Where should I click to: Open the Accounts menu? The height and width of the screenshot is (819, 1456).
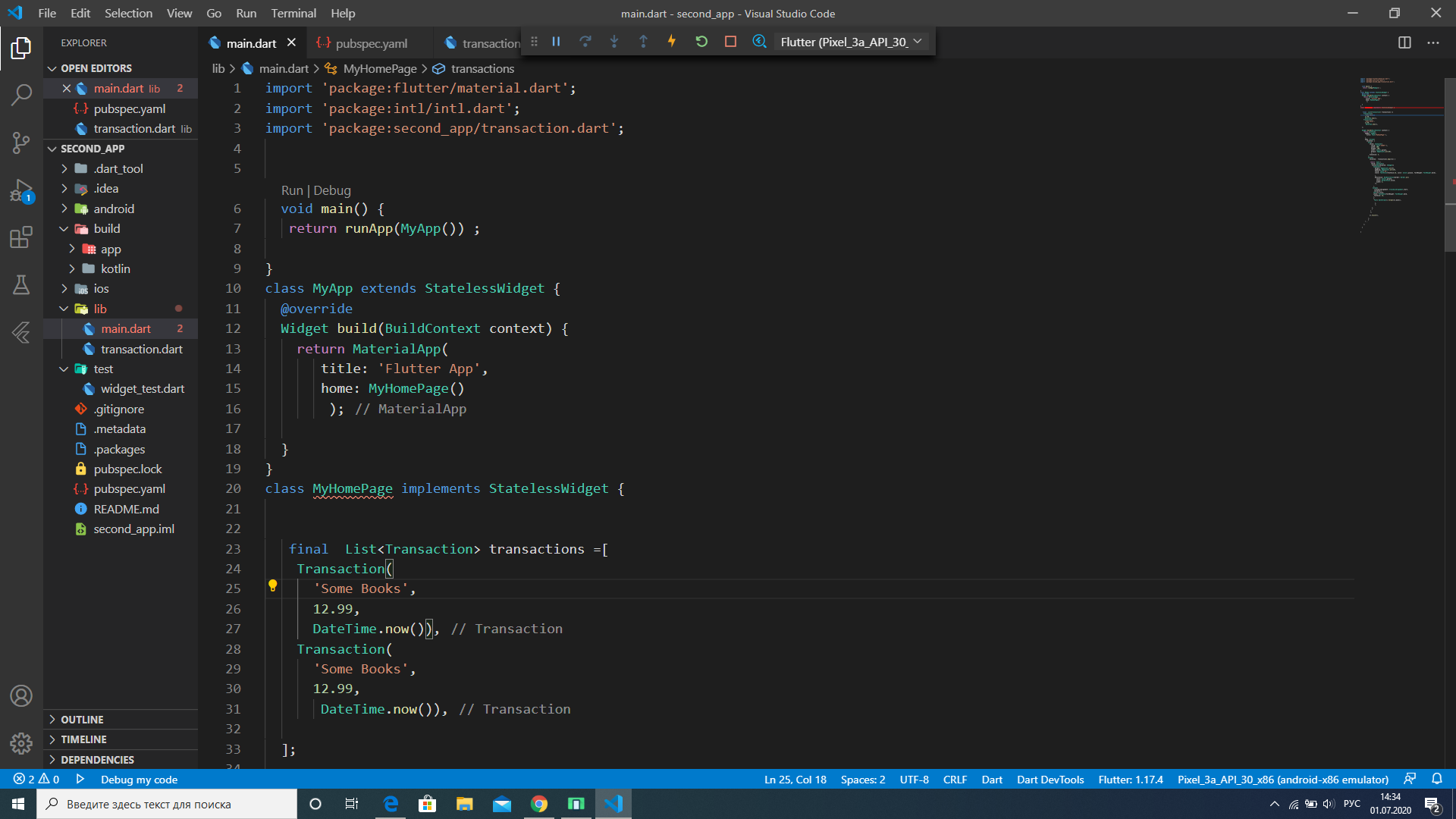21,695
